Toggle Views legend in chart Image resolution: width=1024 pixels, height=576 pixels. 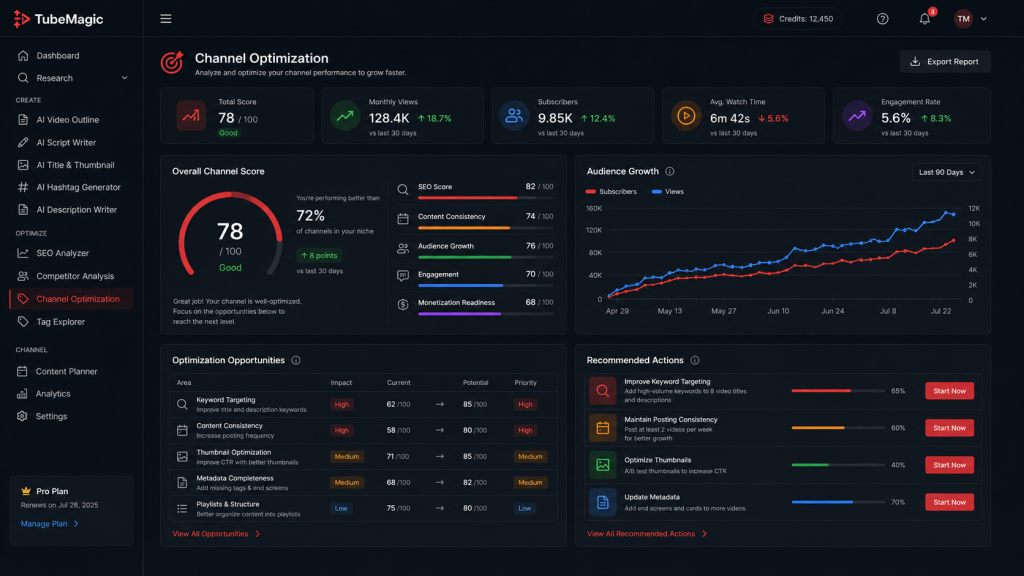click(x=667, y=191)
